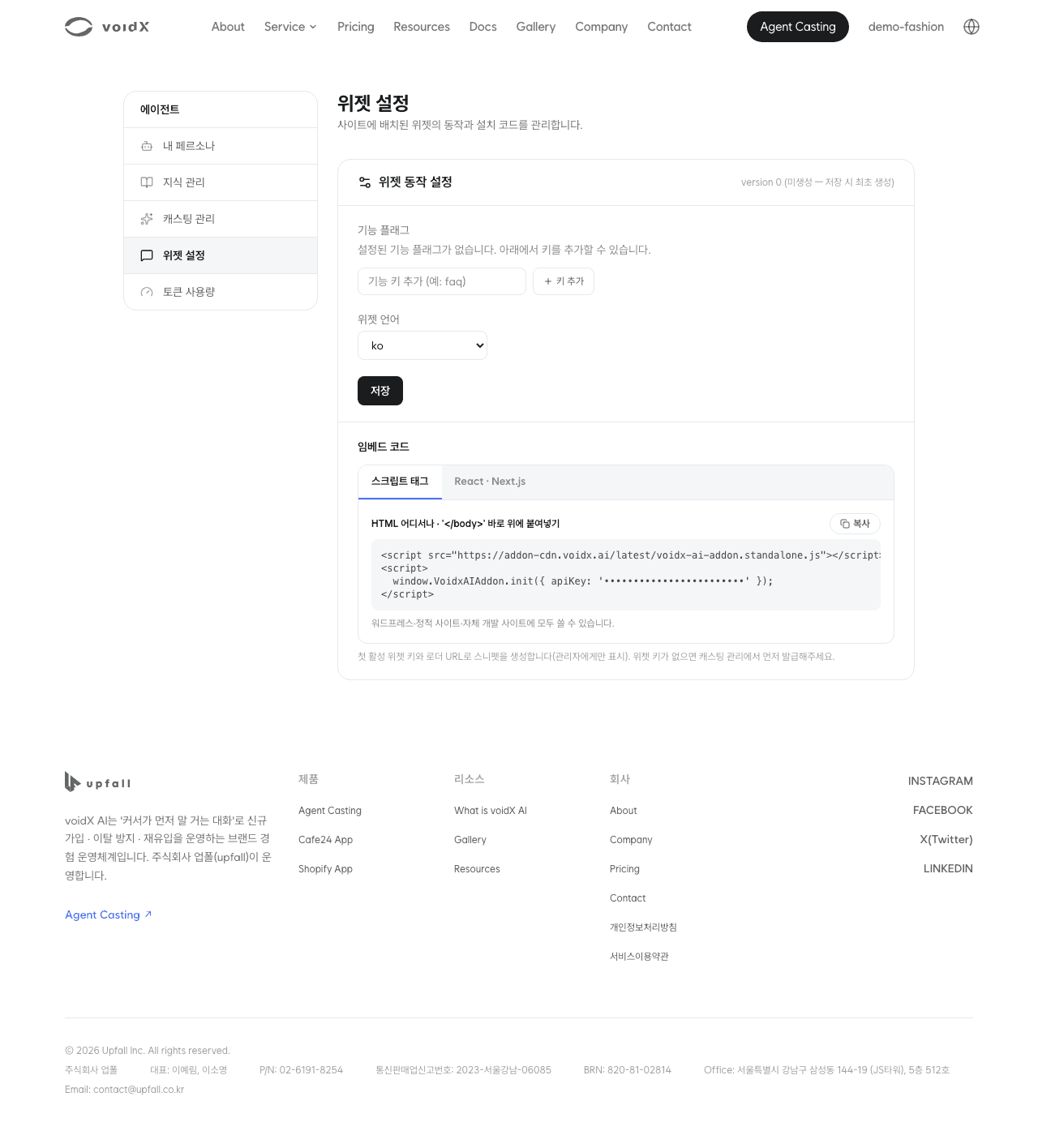This screenshot has width=1038, height=1148.
Task: Click the + 키 추가 button
Action: coord(564,281)
